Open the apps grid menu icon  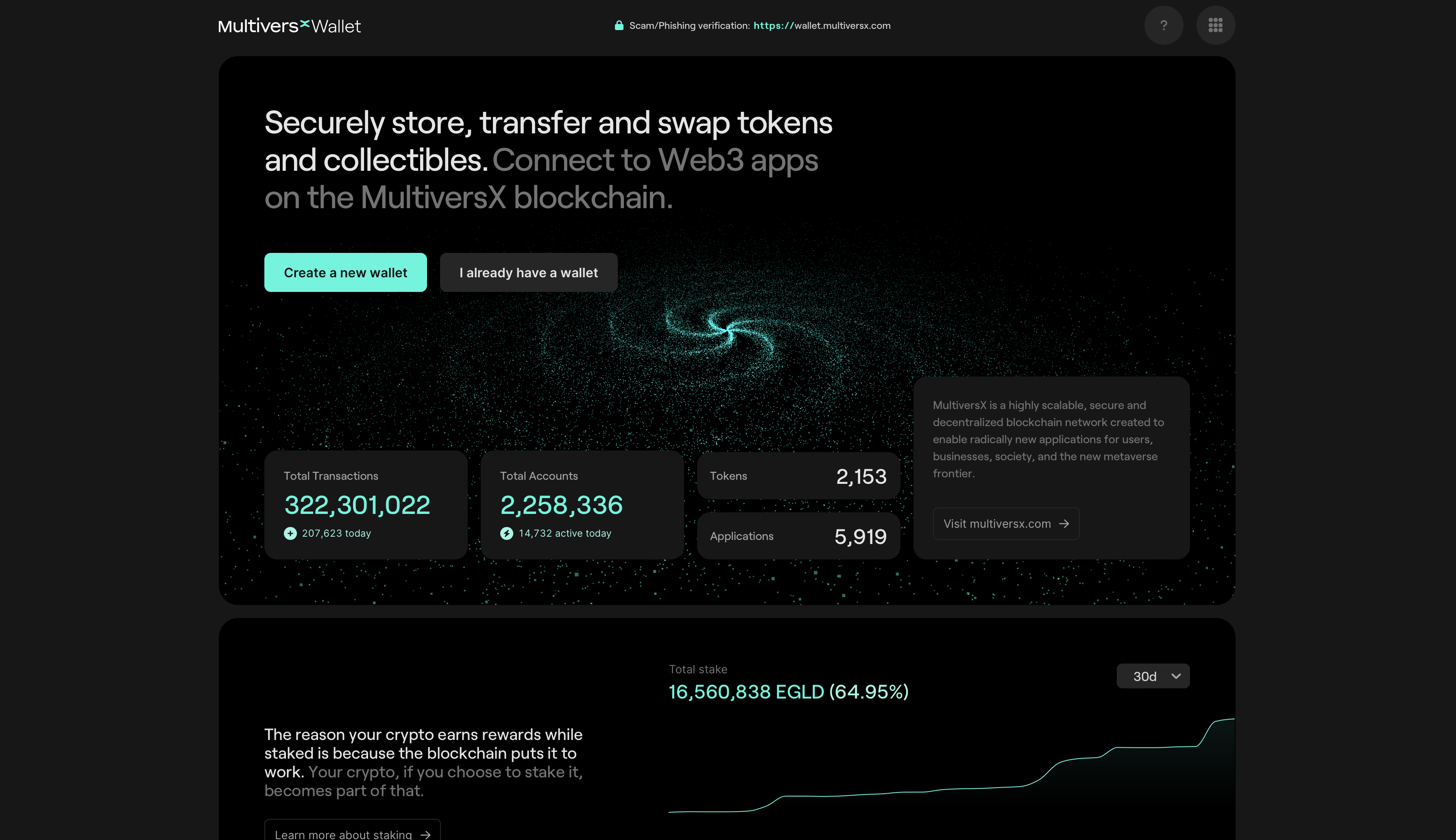point(1215,25)
